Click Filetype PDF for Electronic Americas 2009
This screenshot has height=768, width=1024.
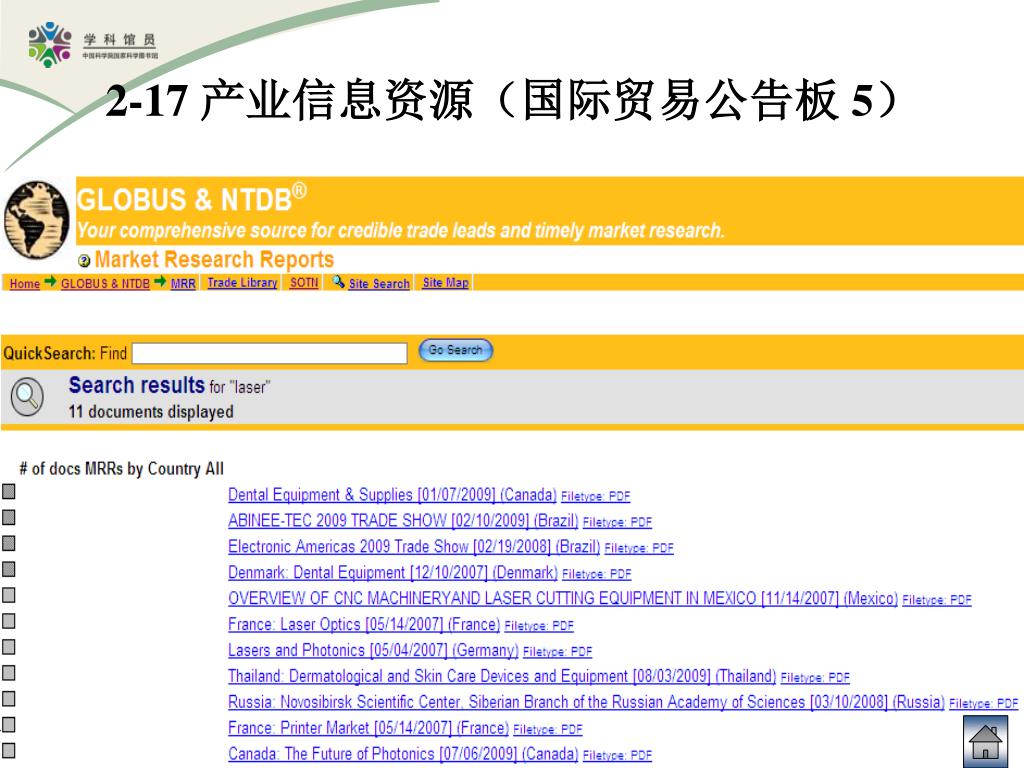(x=639, y=549)
